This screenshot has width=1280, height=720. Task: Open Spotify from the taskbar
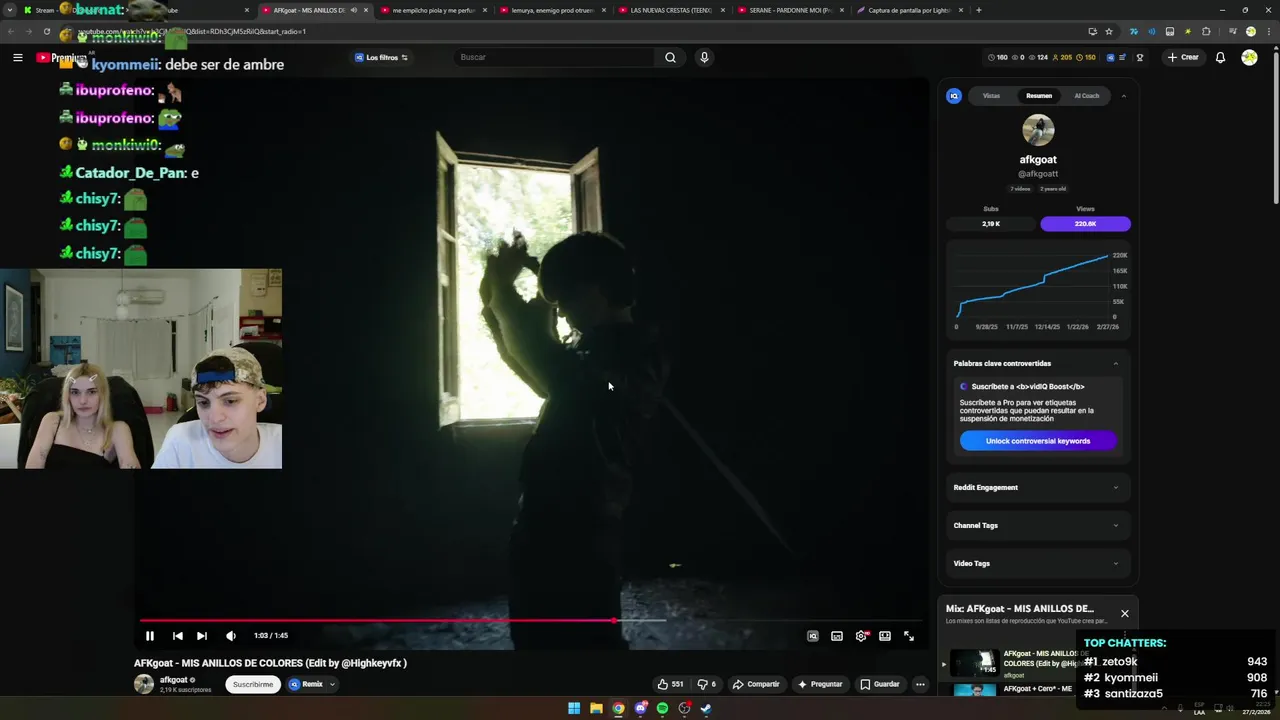coord(662,709)
